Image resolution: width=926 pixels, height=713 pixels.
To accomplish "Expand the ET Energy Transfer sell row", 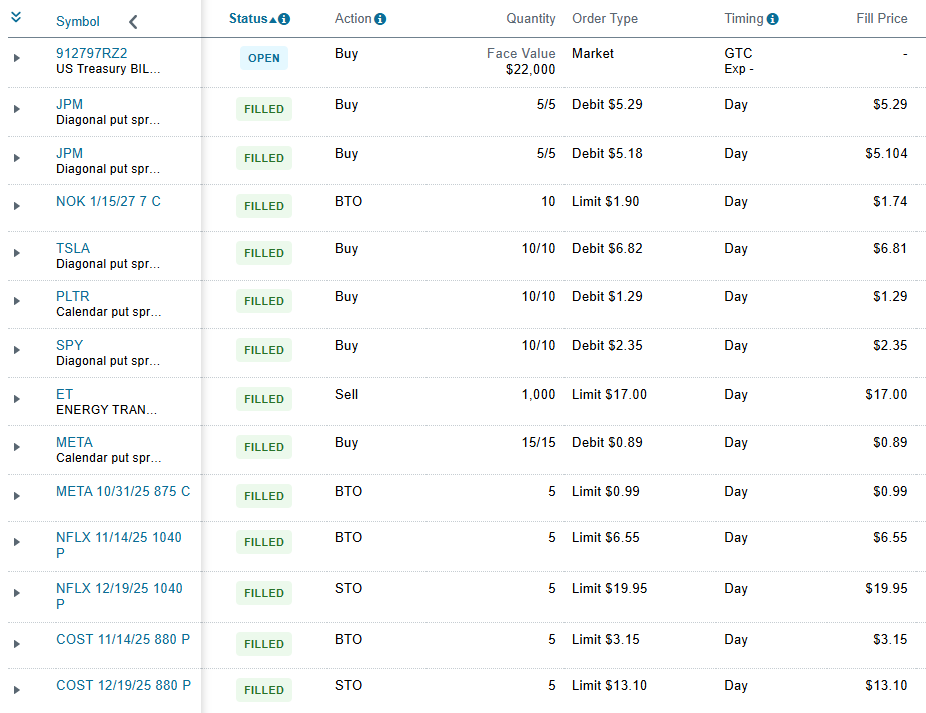I will [17, 399].
